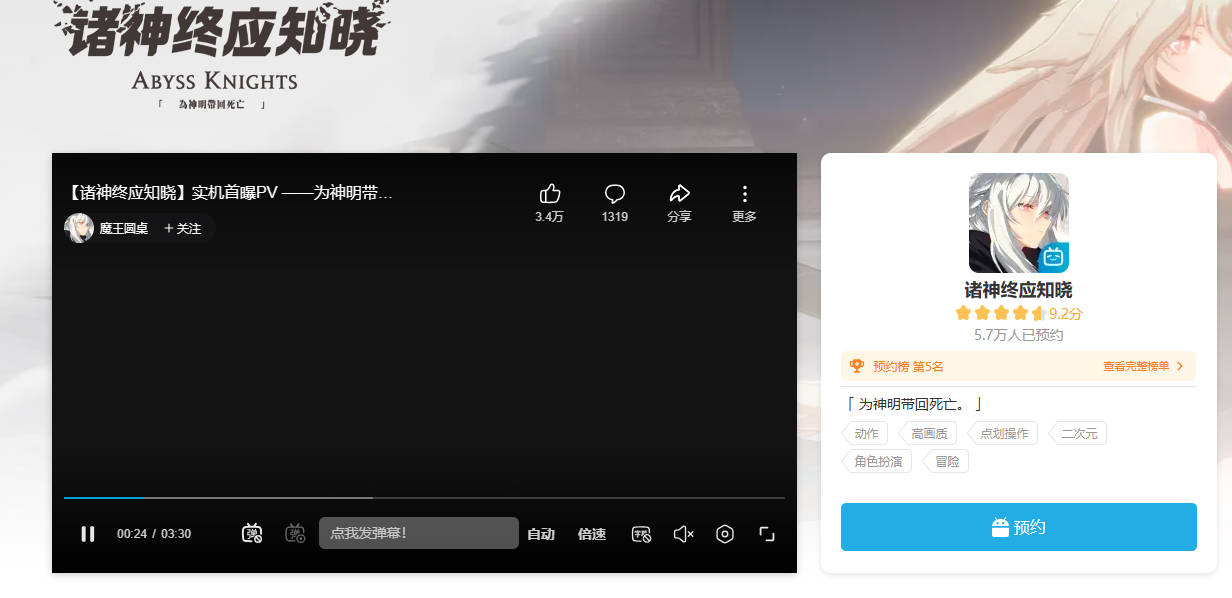Click the 诸神终应知晓 game name in the card
This screenshot has height=598, width=1232.
tap(1018, 290)
